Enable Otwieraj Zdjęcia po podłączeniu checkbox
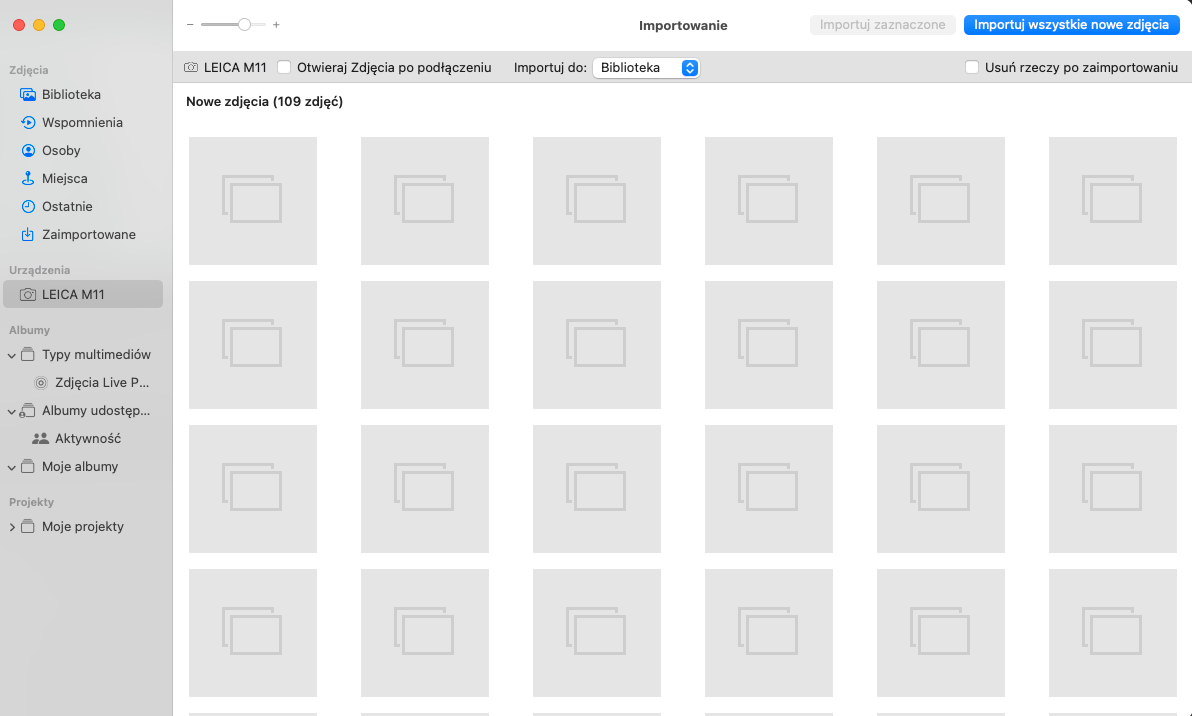Screen dimensions: 1192x716 click(x=284, y=68)
